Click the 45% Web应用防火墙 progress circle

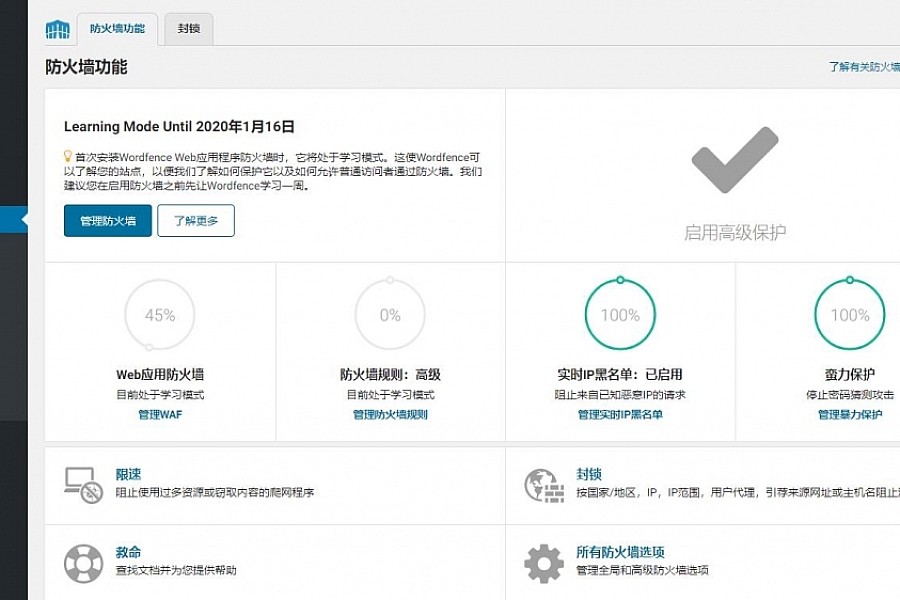[x=160, y=315]
